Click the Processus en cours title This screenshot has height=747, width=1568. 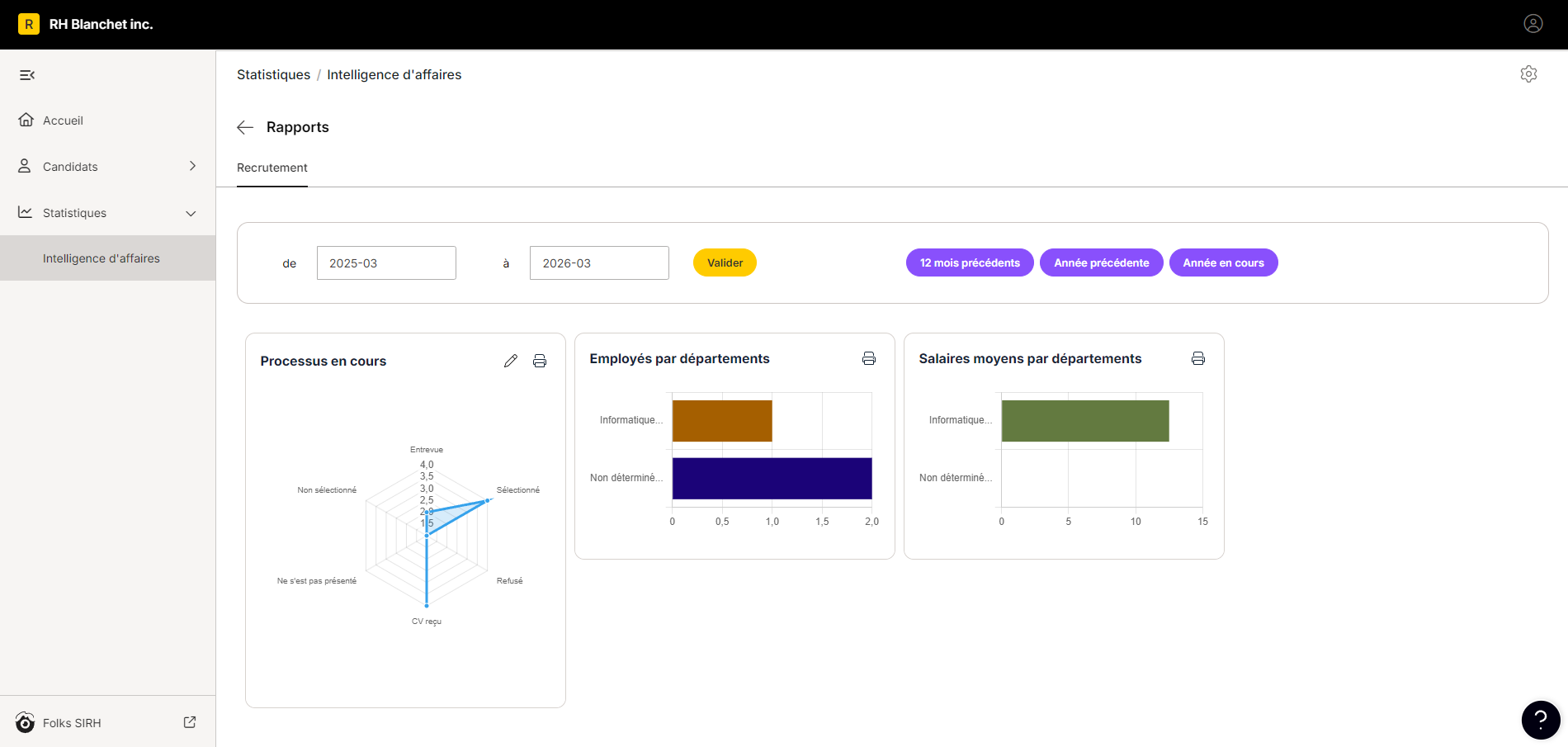(x=323, y=361)
